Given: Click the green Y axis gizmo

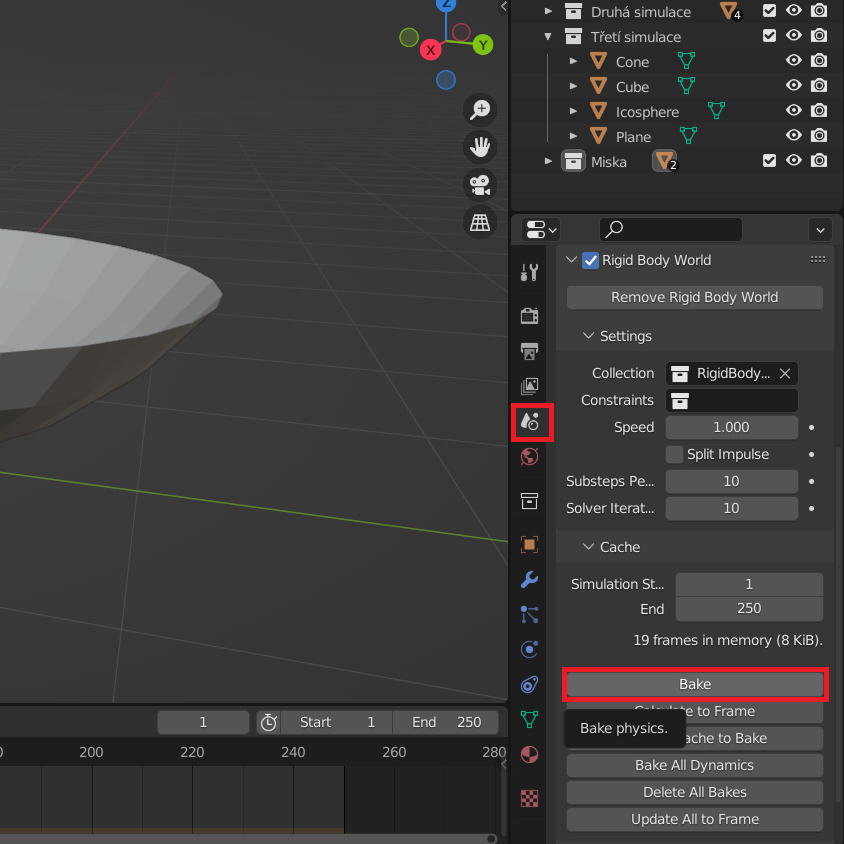Looking at the screenshot, I should (483, 45).
